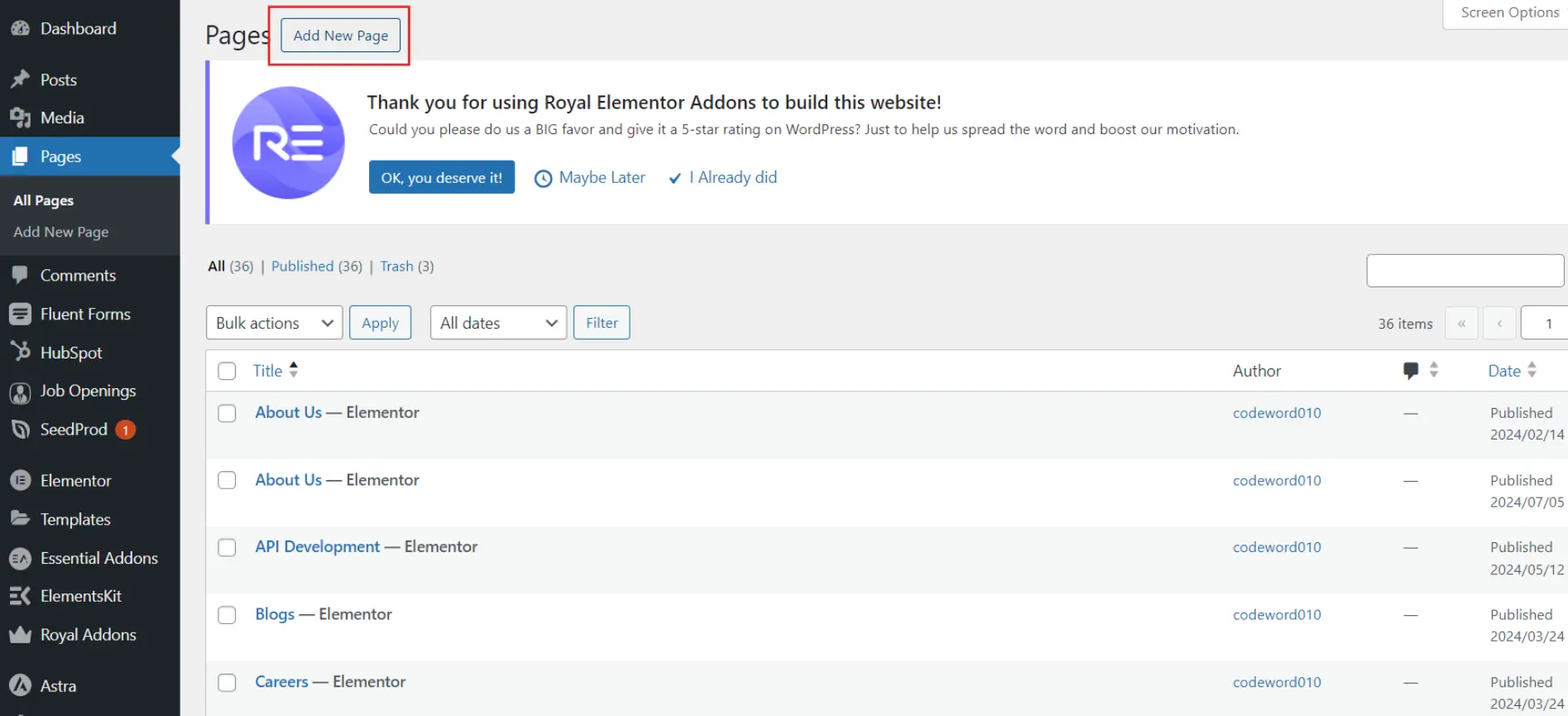Click the Add New Page button at top
Viewport: 1568px width, 716px height.
tap(341, 36)
